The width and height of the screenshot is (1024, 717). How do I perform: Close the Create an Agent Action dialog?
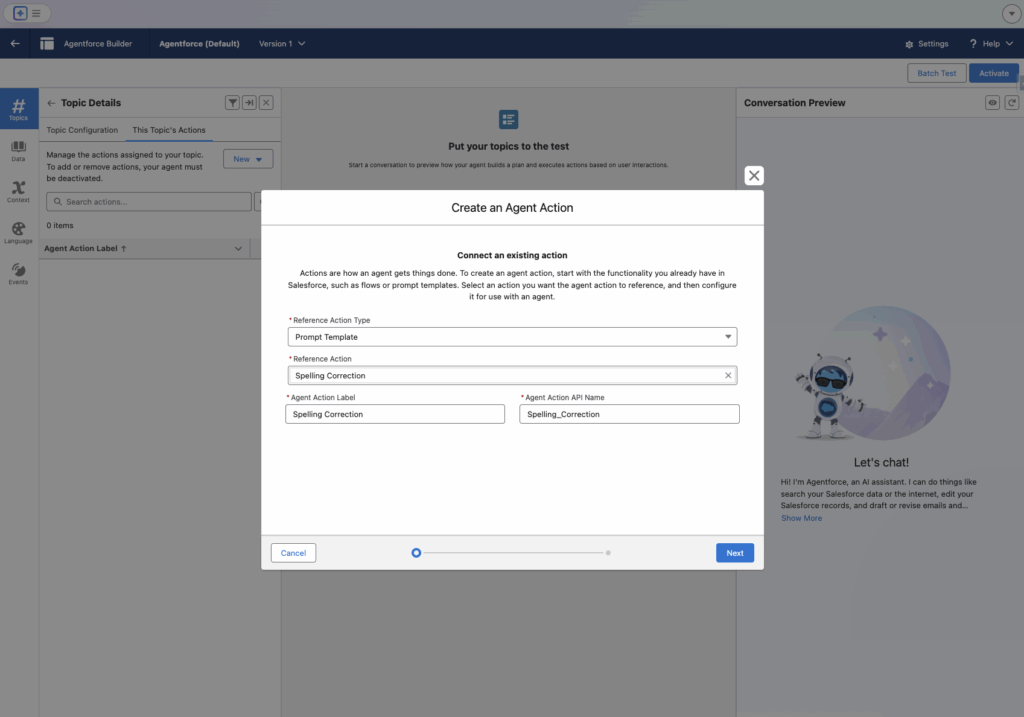pos(754,176)
